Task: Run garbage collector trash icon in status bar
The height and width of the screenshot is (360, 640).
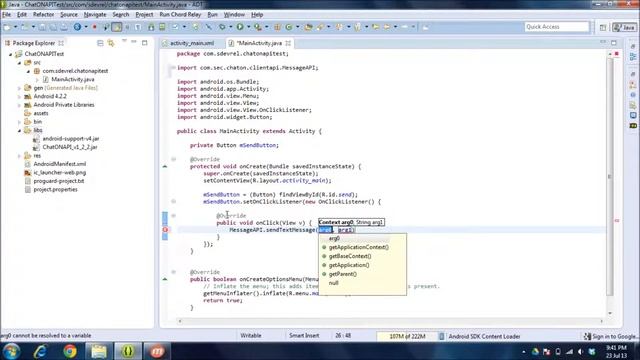Action: click(441, 336)
